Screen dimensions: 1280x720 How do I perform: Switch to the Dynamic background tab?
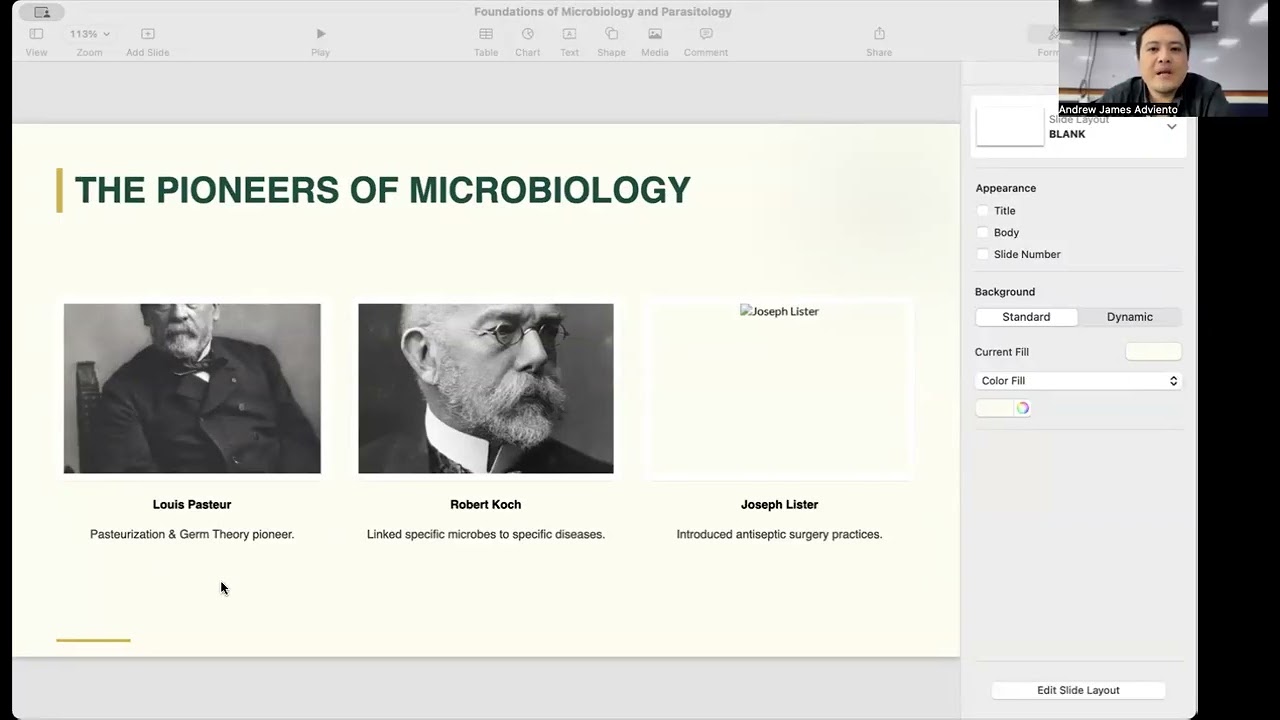point(1130,317)
